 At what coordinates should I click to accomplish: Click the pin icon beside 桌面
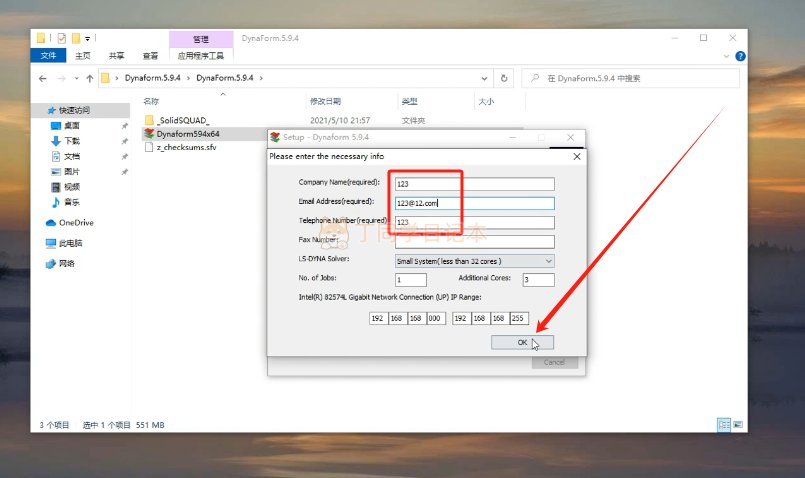(124, 126)
